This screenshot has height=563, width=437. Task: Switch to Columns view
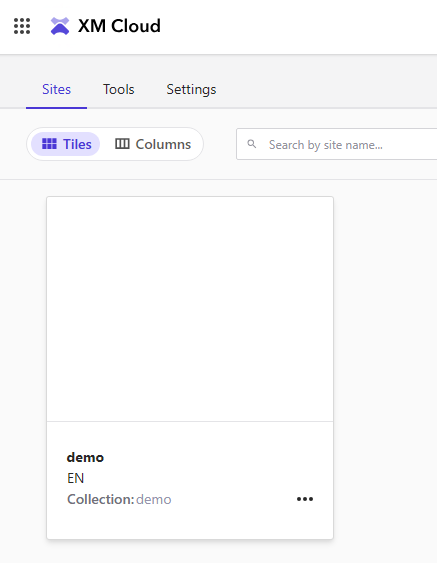coord(153,144)
